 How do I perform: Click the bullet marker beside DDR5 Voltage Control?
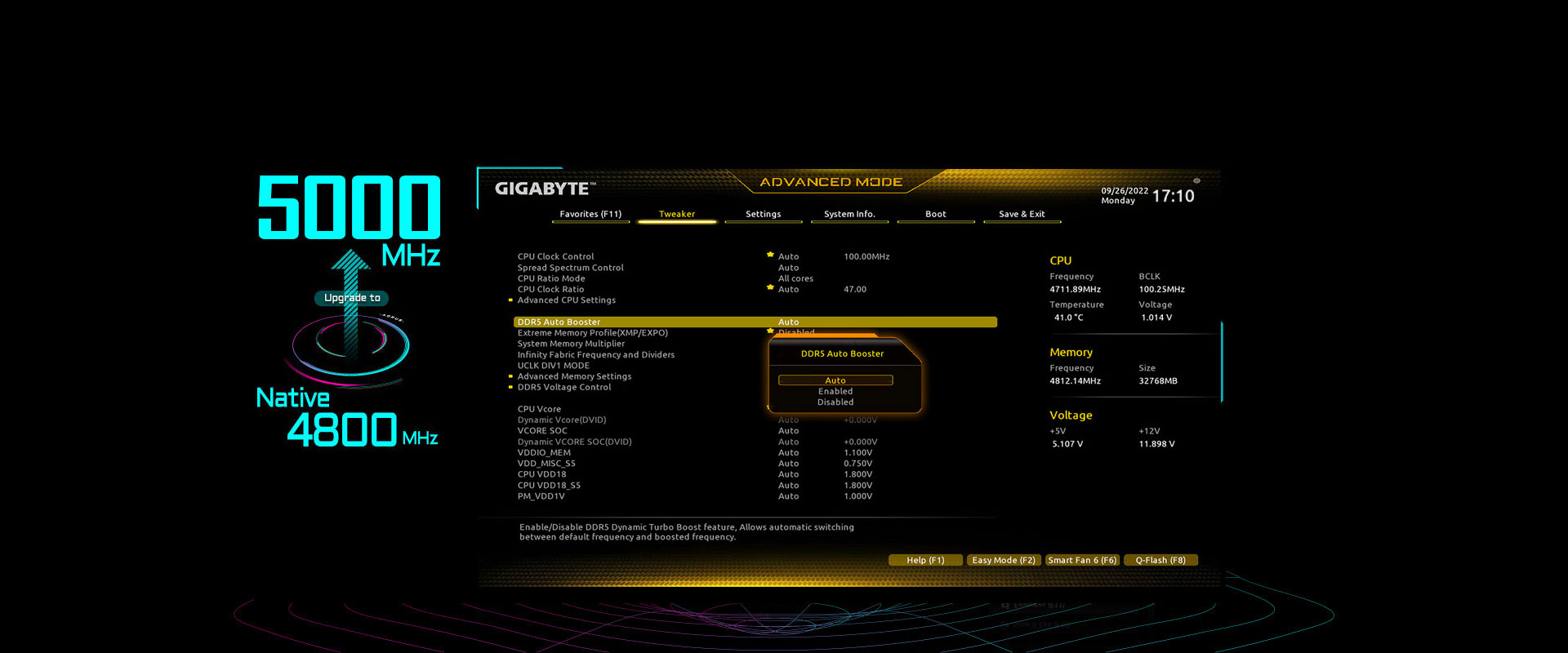pos(511,387)
